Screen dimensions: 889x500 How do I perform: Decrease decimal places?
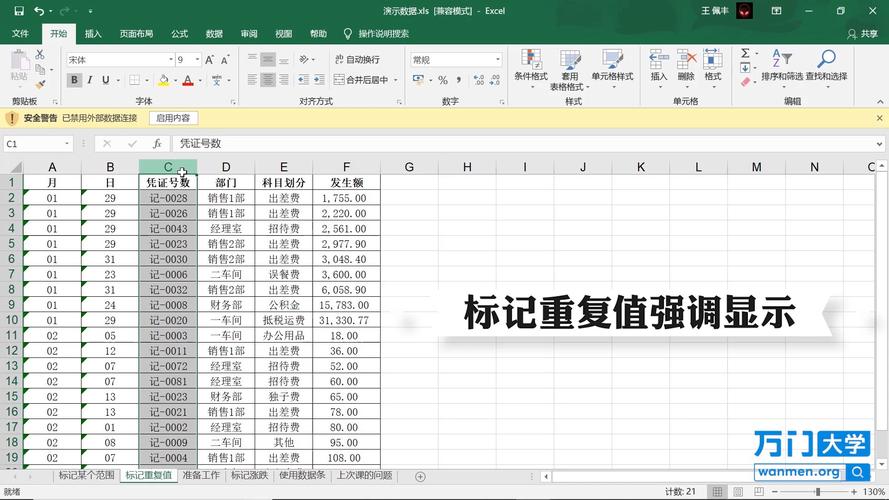click(495, 80)
